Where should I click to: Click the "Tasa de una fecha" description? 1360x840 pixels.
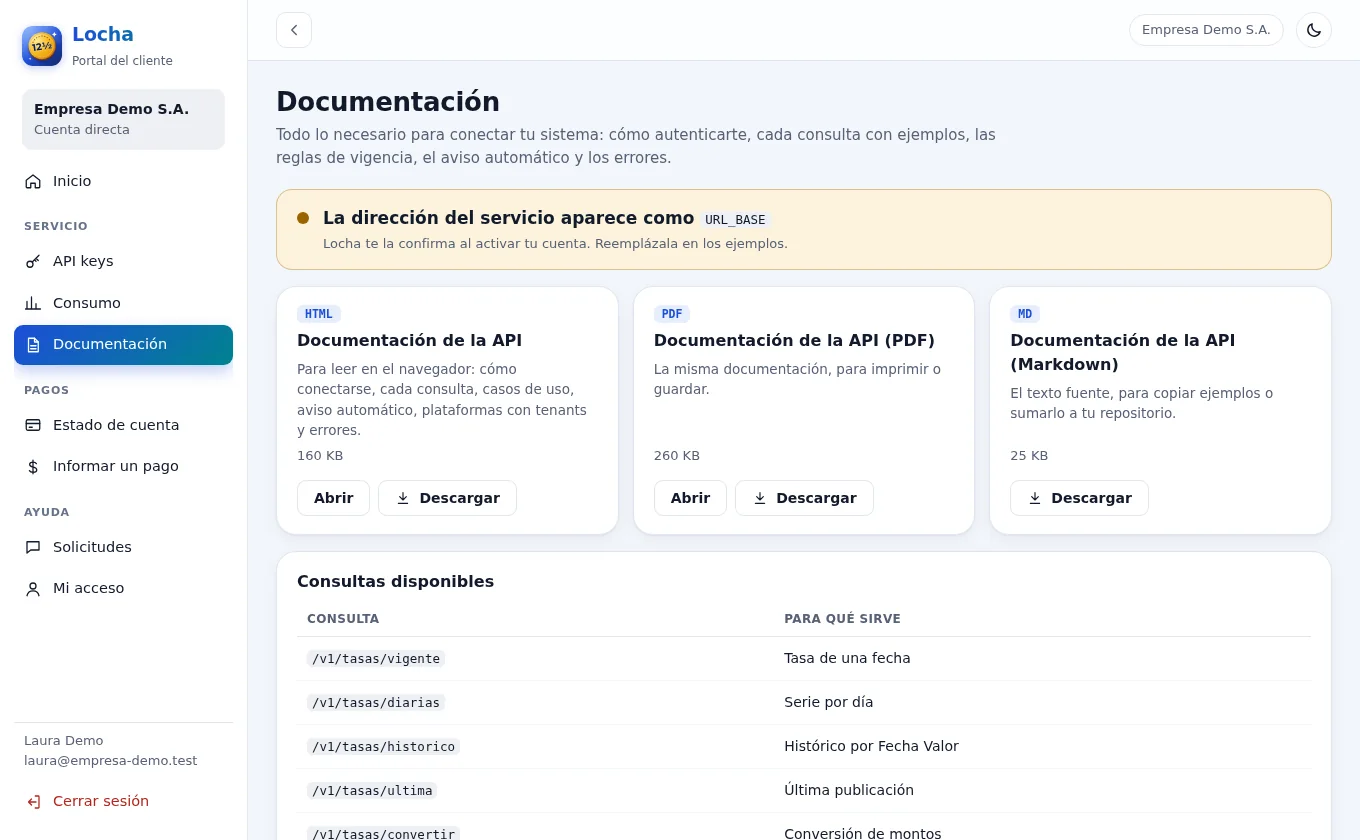point(847,658)
